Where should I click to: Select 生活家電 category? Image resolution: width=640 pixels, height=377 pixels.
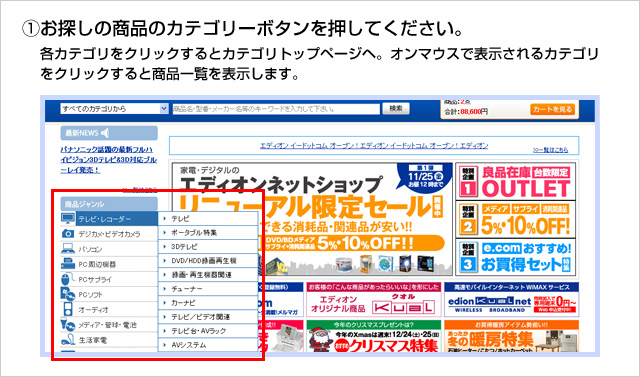tap(109, 340)
